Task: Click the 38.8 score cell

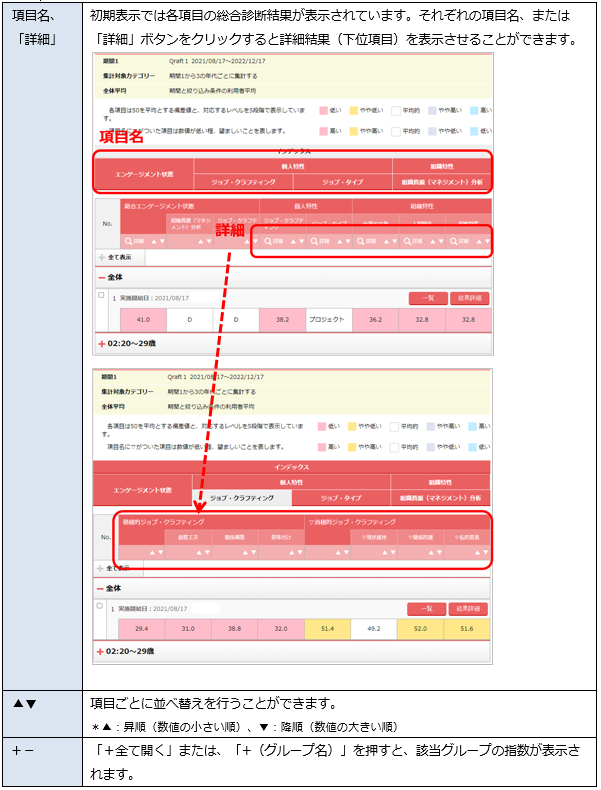Action: click(234, 629)
